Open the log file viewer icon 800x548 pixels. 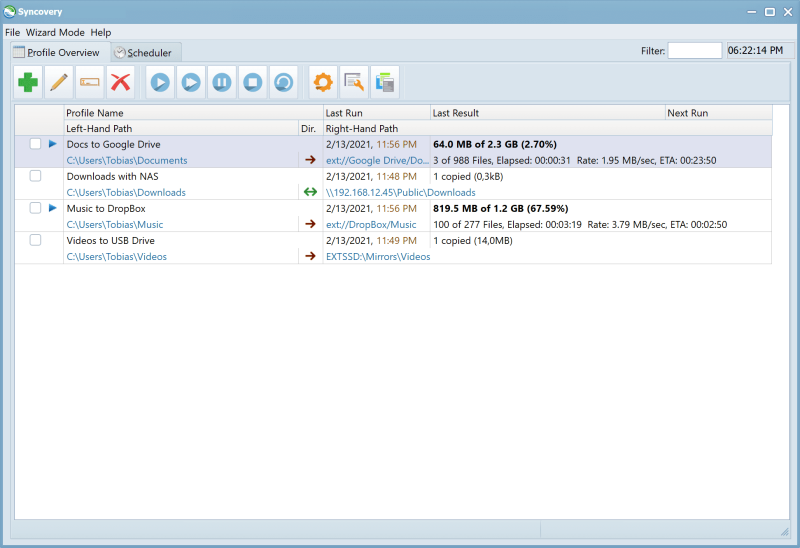[354, 82]
